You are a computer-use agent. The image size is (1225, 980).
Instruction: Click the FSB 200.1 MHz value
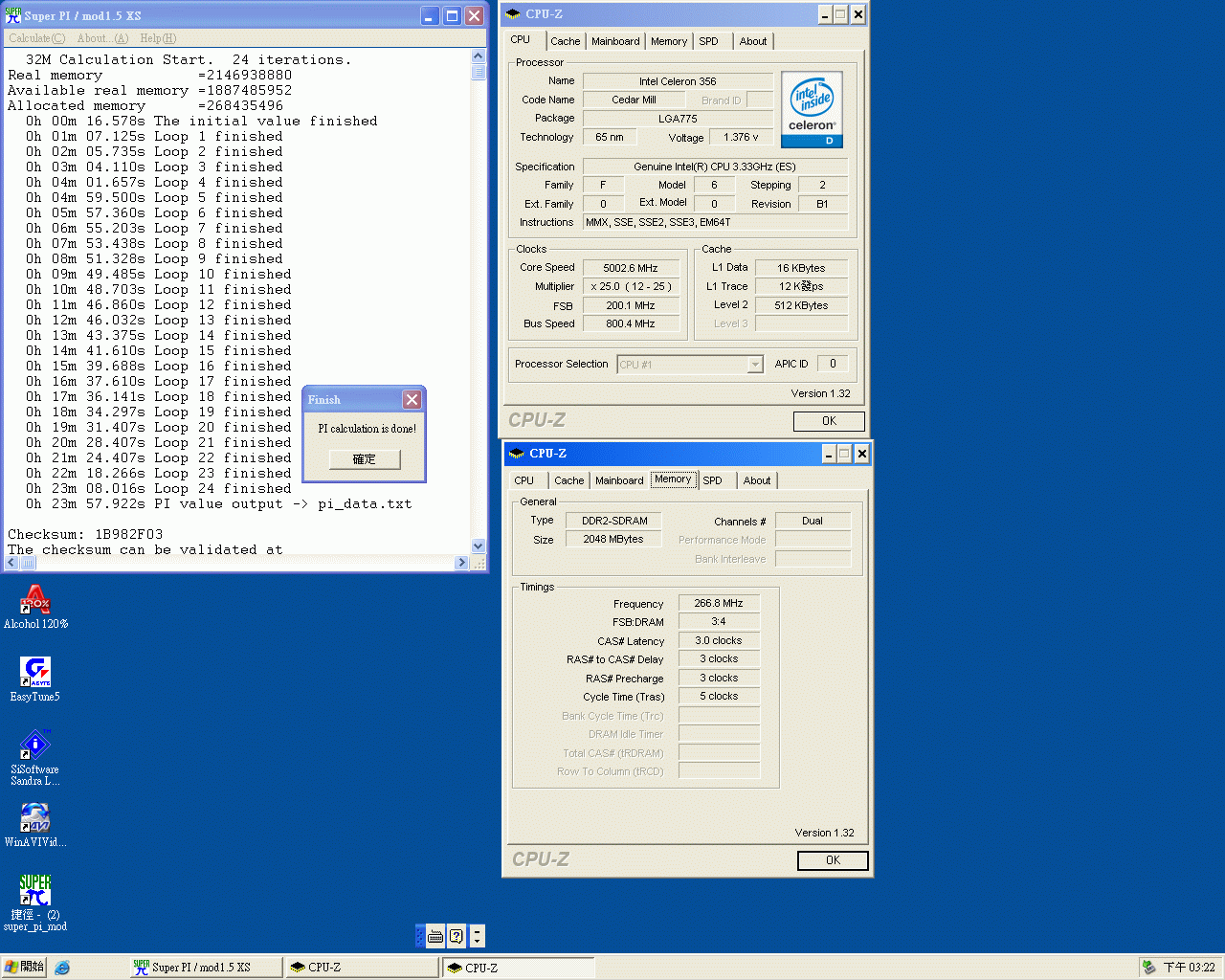(x=631, y=305)
